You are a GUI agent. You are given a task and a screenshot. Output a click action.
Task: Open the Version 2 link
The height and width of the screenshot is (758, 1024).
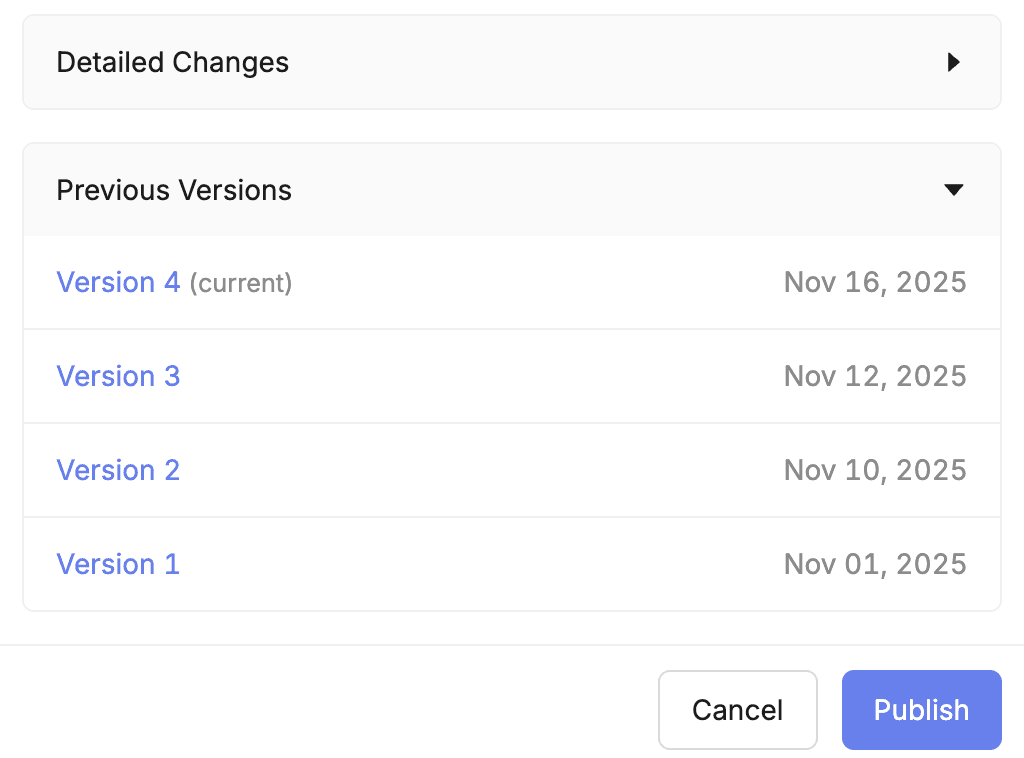coord(118,470)
